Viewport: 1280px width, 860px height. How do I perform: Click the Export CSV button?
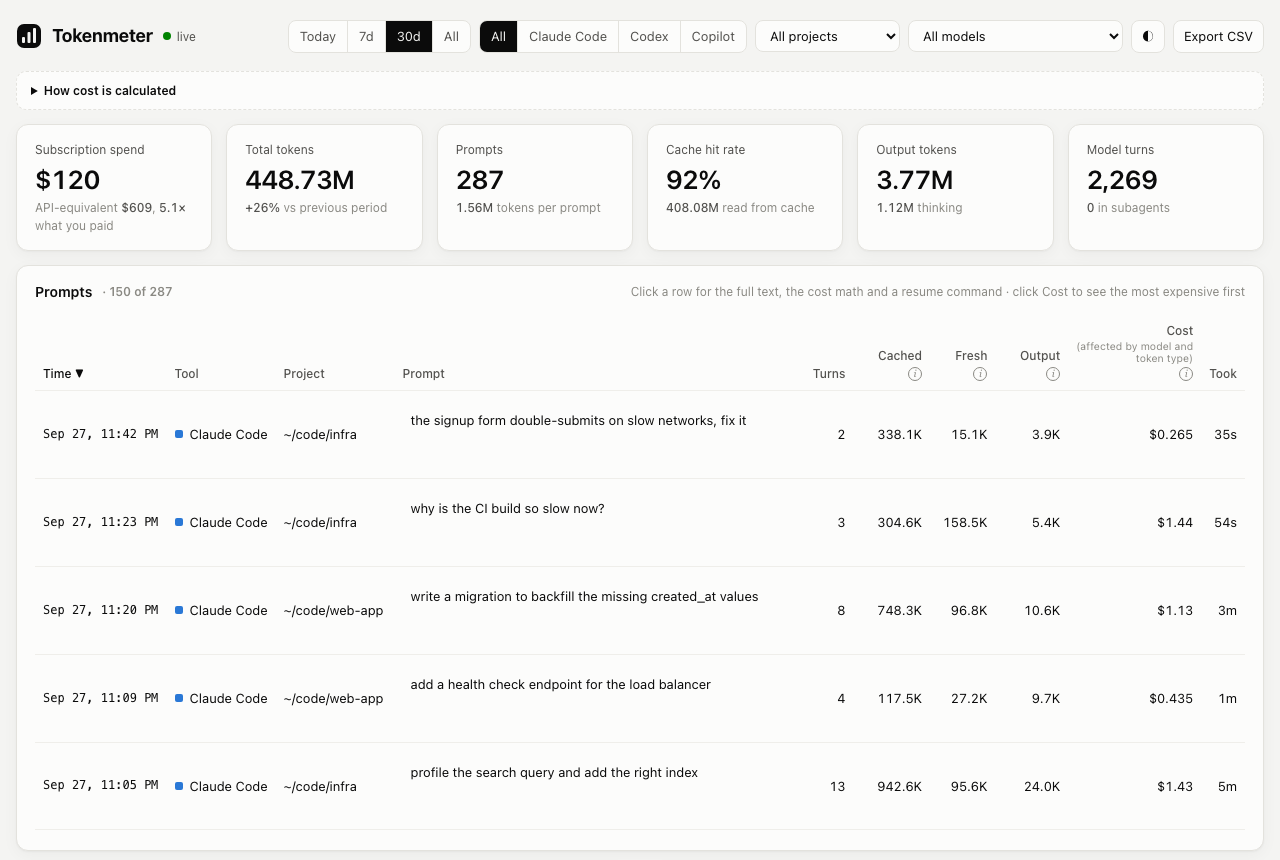[1218, 36]
